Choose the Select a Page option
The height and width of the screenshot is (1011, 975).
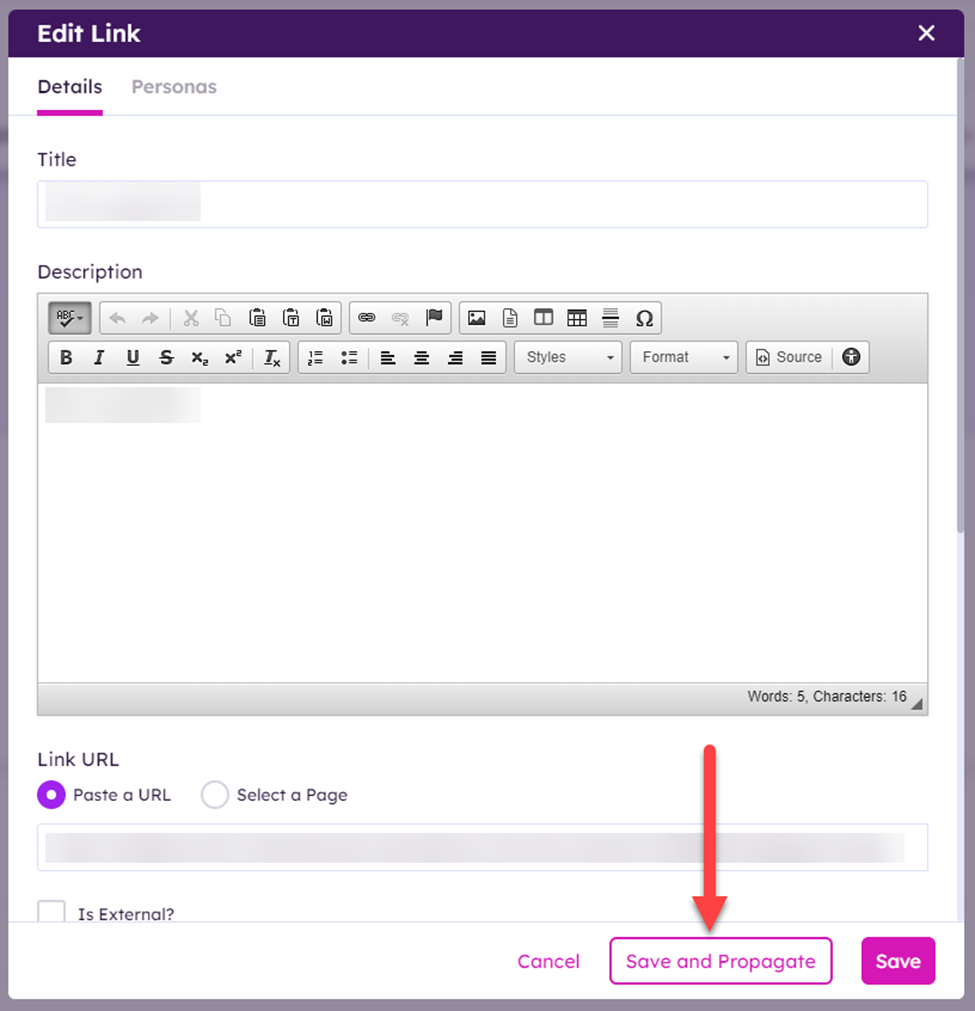215,795
